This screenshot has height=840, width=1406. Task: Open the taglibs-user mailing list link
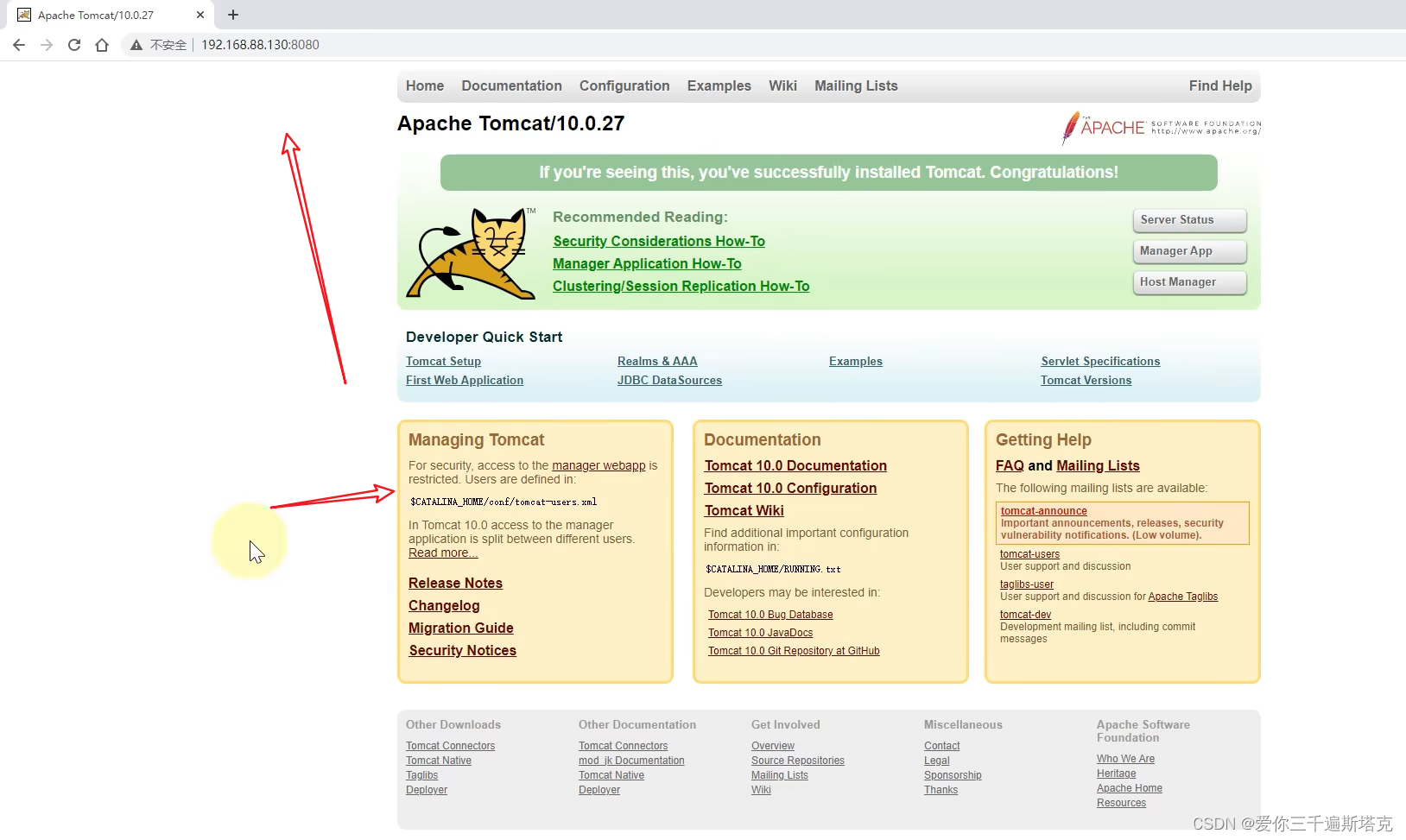(1027, 584)
